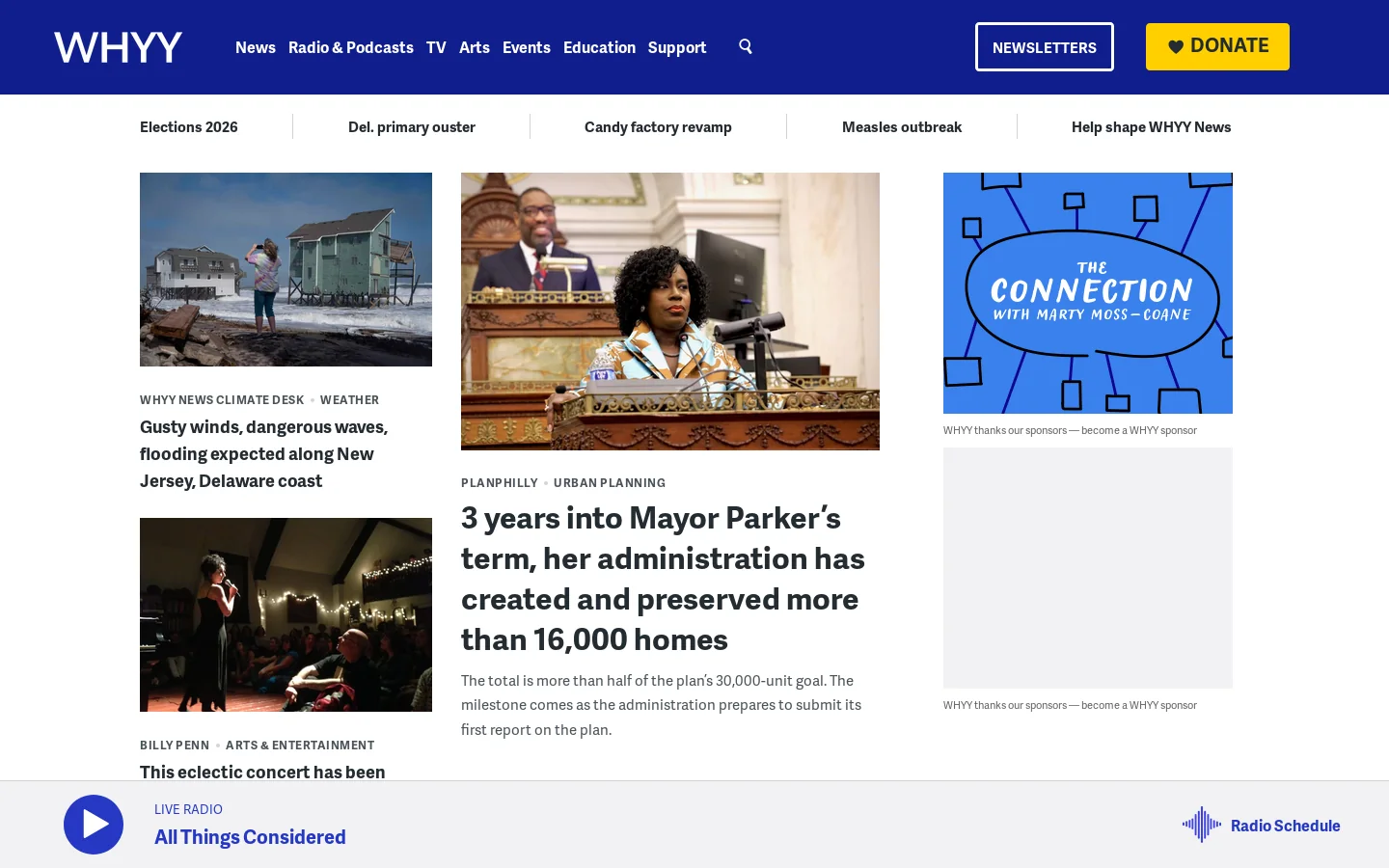Play the live radio stream

(x=94, y=825)
